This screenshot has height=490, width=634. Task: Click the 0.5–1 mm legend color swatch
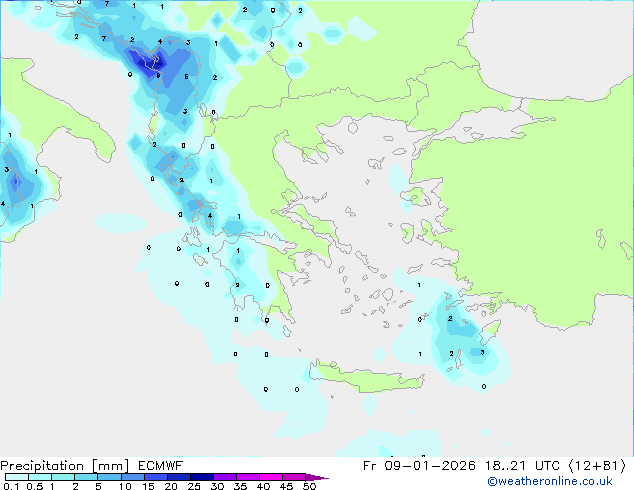[x=40, y=477]
